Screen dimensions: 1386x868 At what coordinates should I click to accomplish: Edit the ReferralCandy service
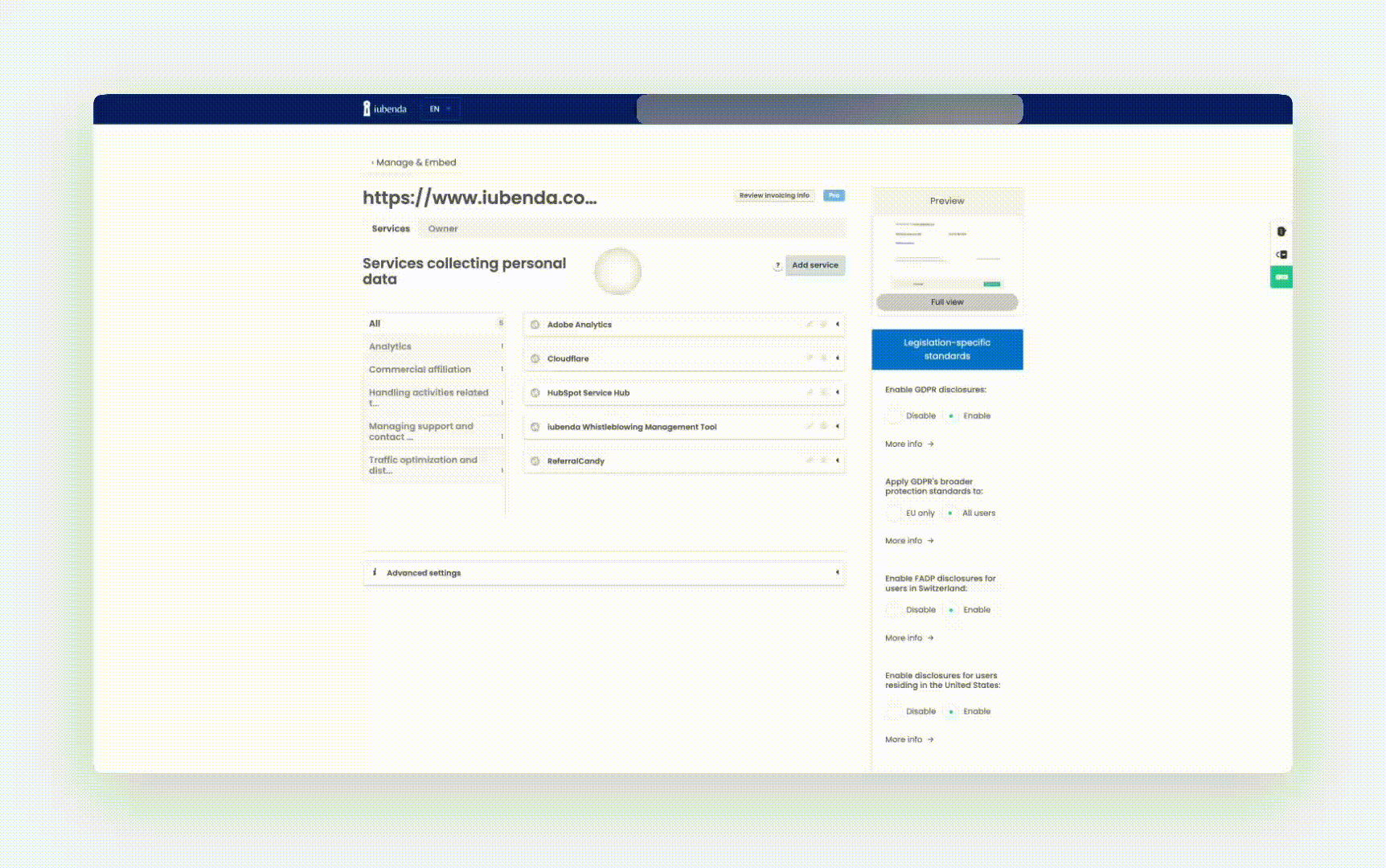(810, 461)
